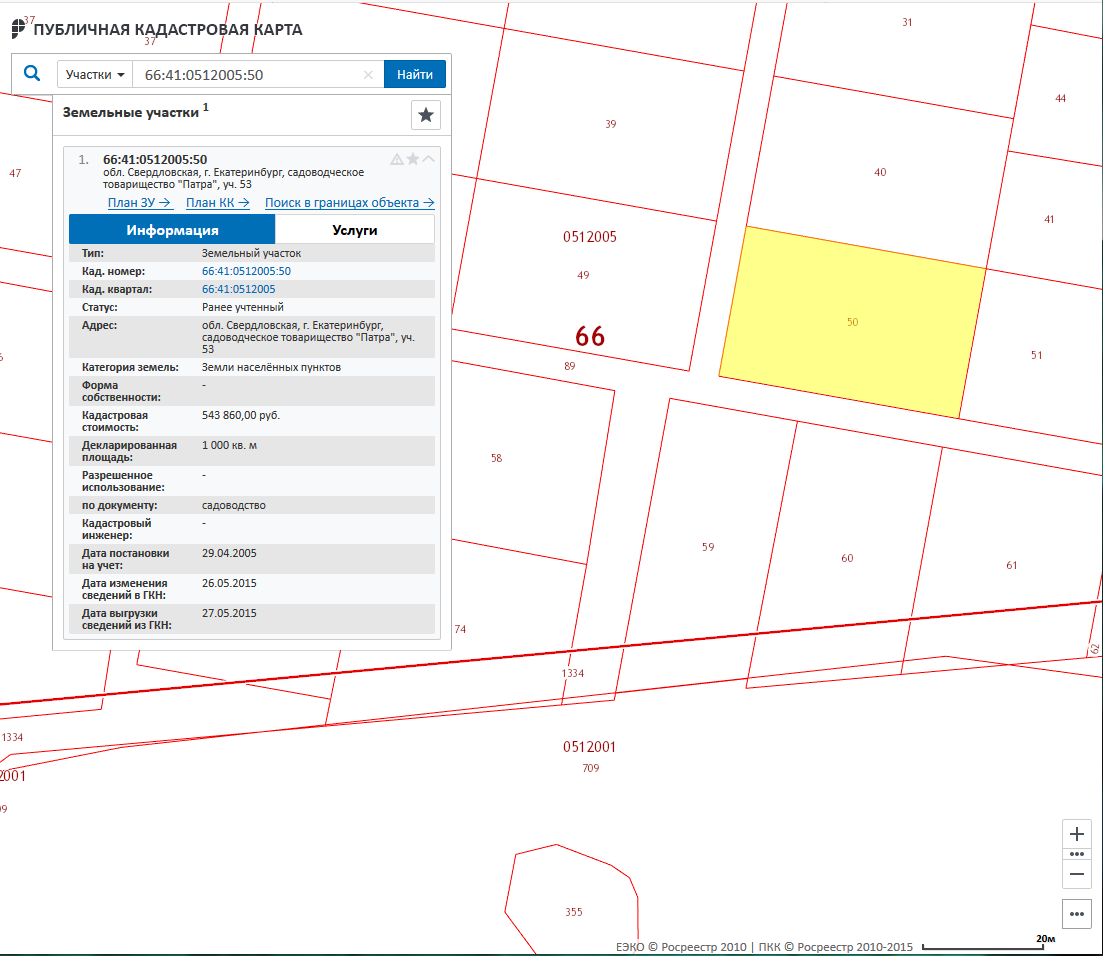Add parcel 66:41:0512005:50 to favorites via small star
Viewport: 1103px width, 956px height.
coord(413,159)
